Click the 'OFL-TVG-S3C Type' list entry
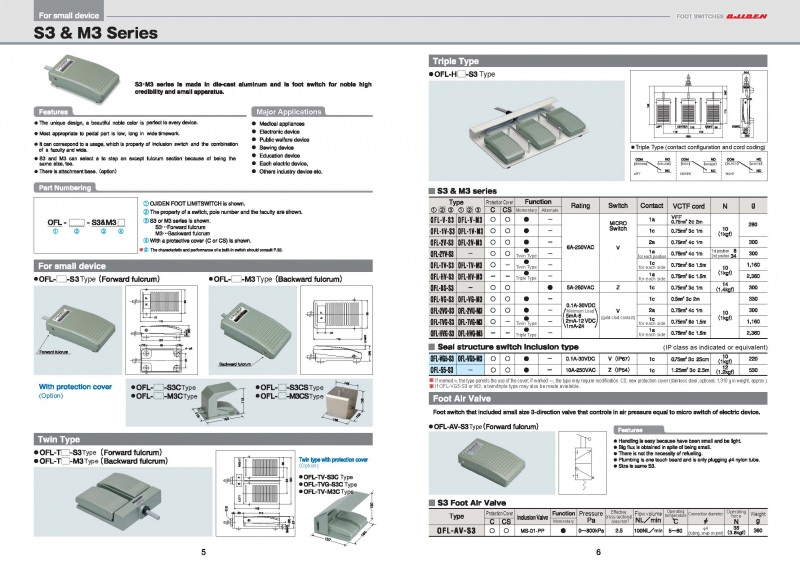The height and width of the screenshot is (570, 800). pos(330,484)
